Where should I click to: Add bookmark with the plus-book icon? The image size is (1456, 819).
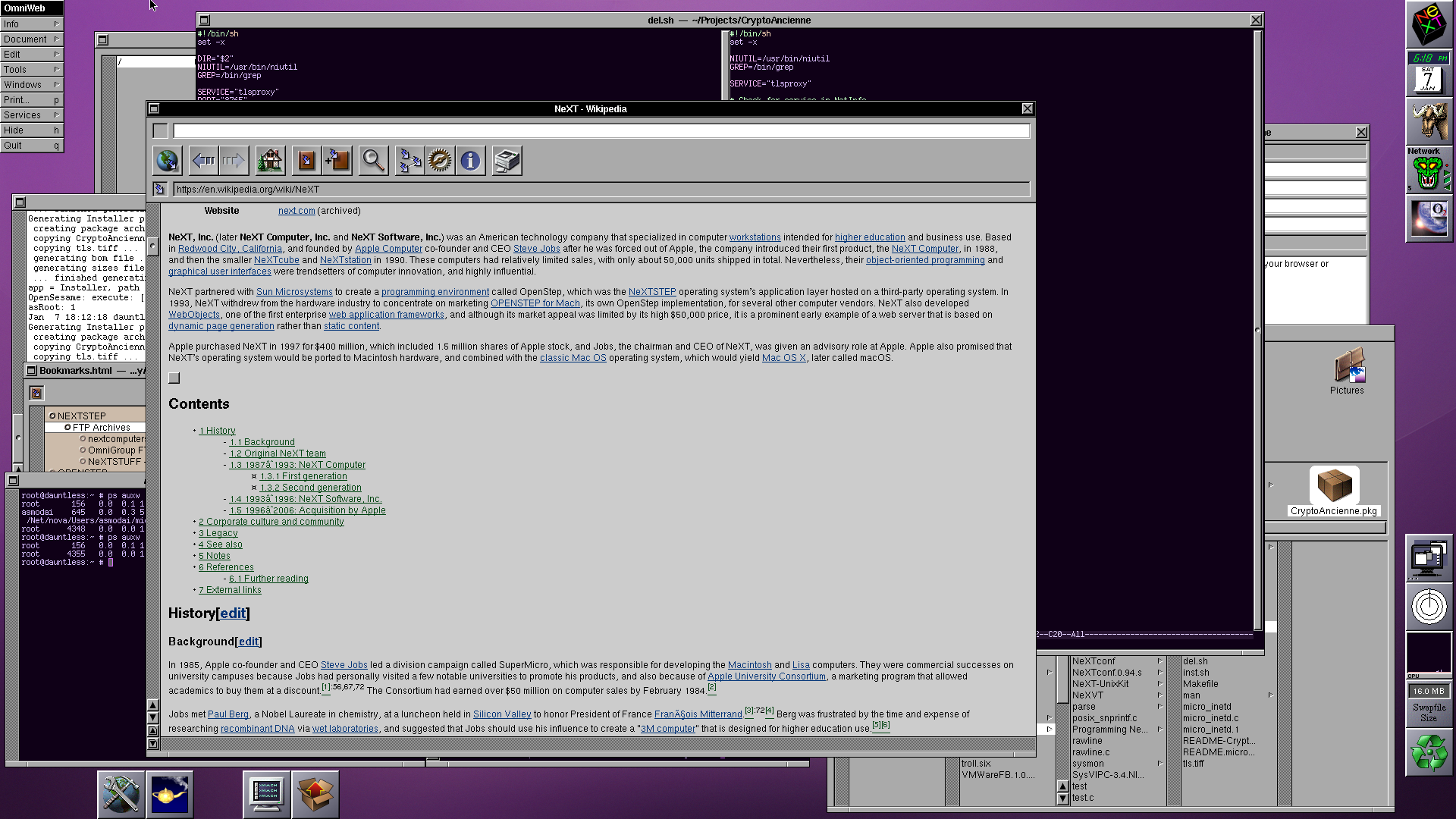(337, 161)
